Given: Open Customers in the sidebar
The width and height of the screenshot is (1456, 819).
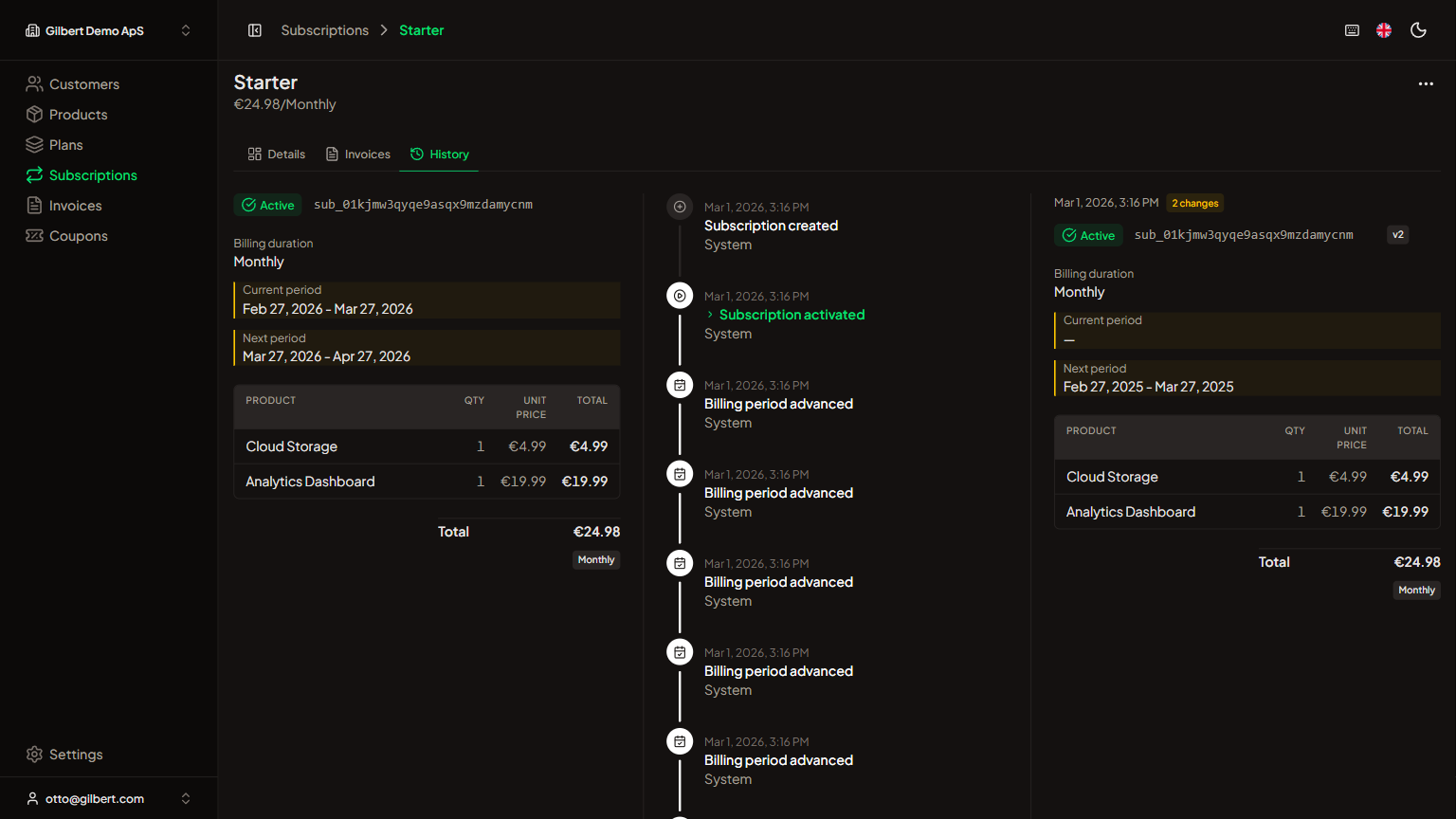Looking at the screenshot, I should (x=83, y=84).
